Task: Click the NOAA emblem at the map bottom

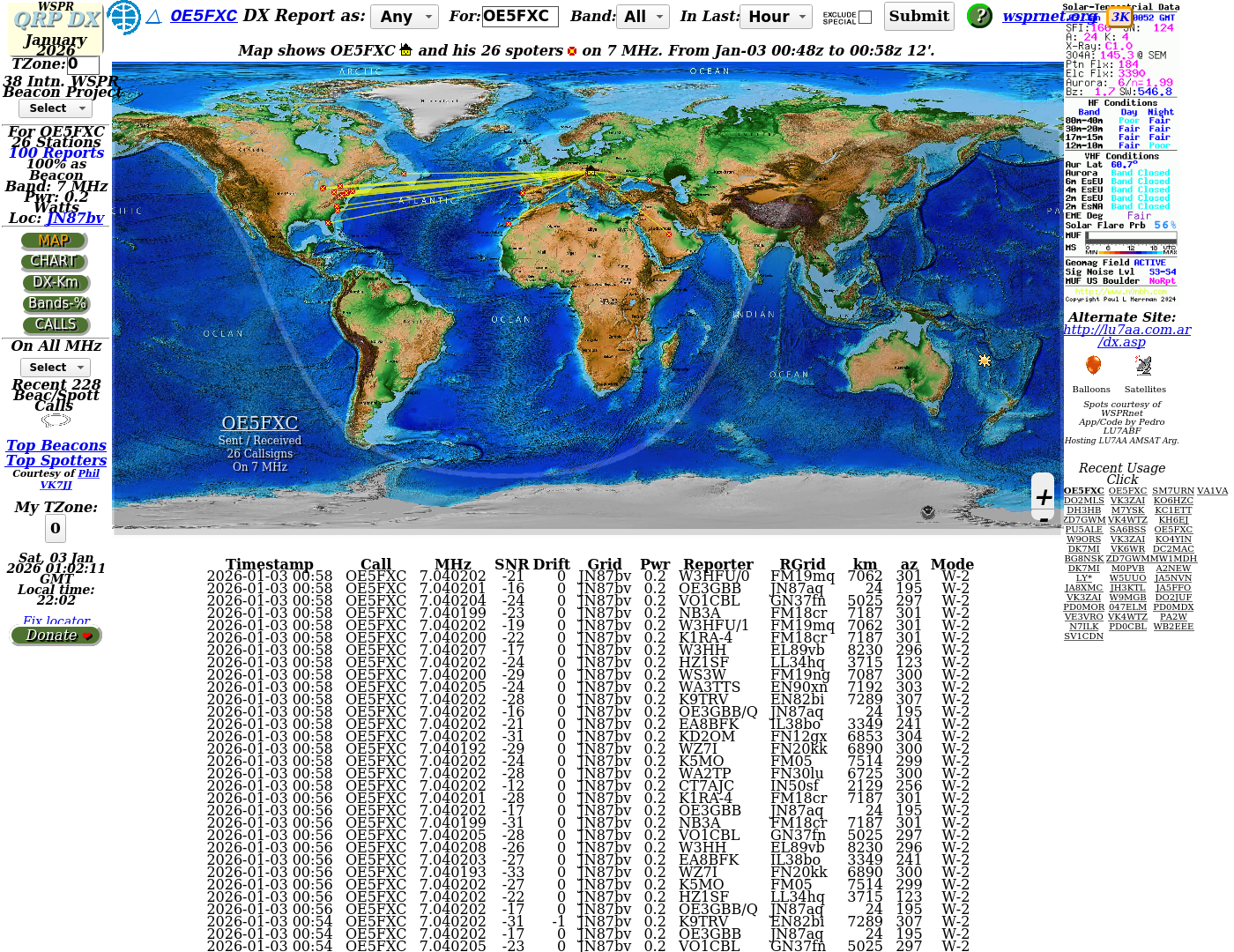Action: pos(927,512)
